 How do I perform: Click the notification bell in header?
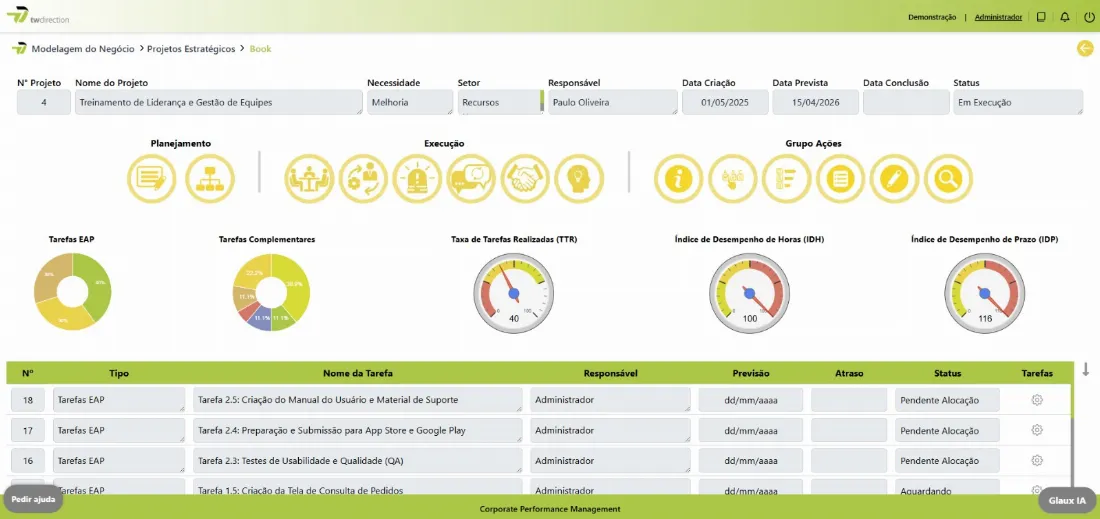click(1065, 17)
